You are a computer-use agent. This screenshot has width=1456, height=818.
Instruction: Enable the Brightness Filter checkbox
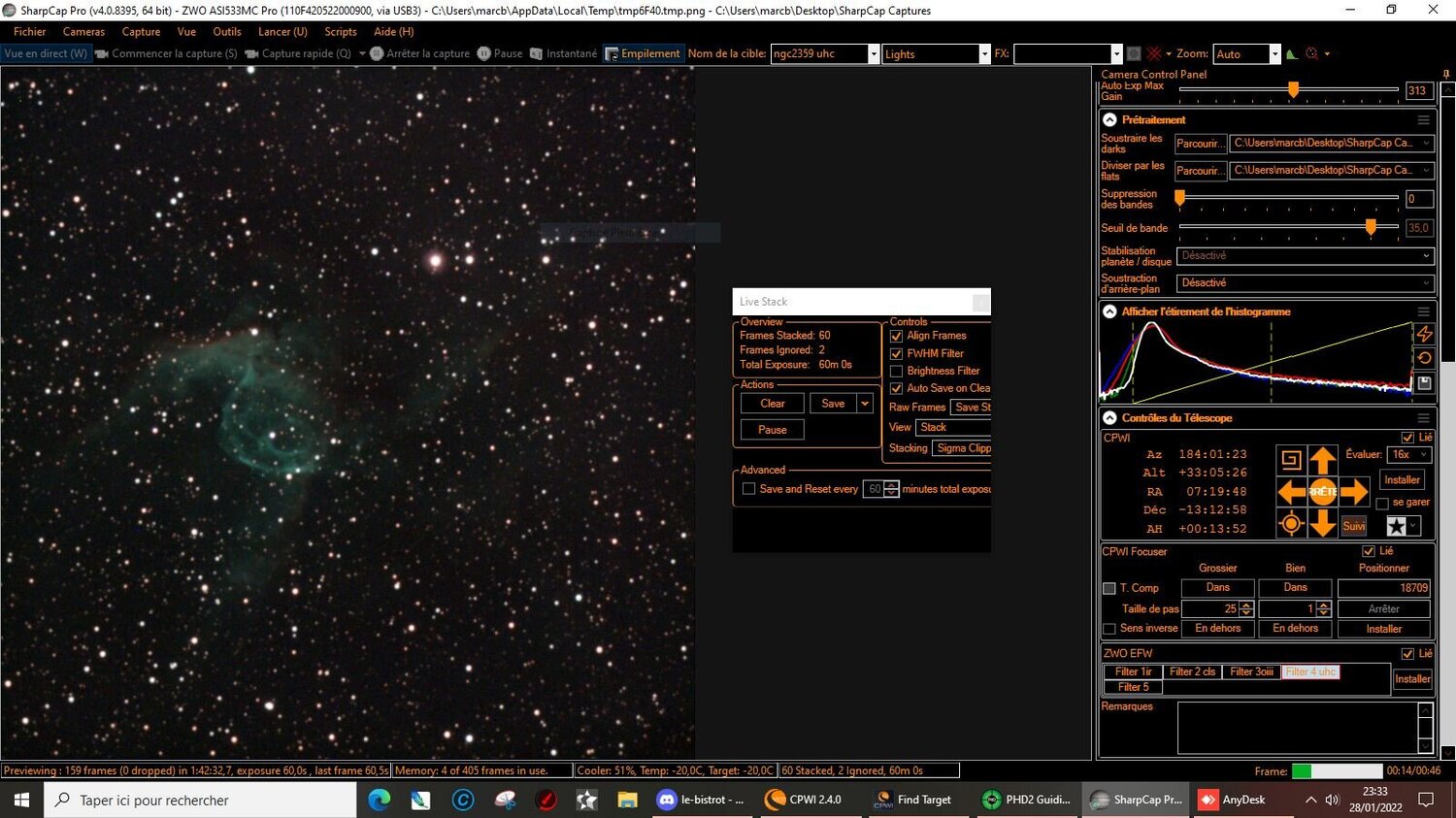point(895,371)
